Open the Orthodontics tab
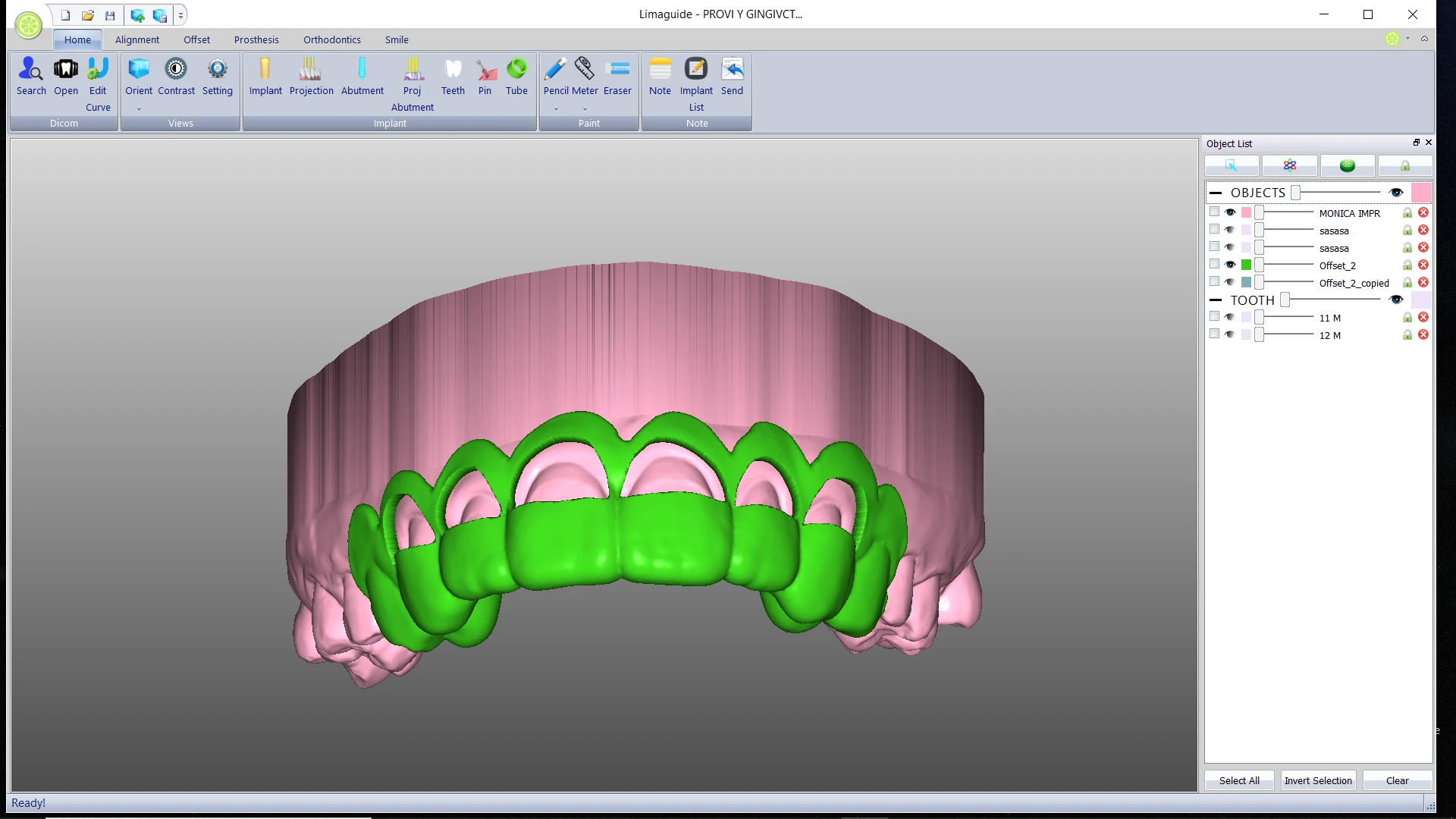Screen dimensions: 1456x819 coord(332,40)
